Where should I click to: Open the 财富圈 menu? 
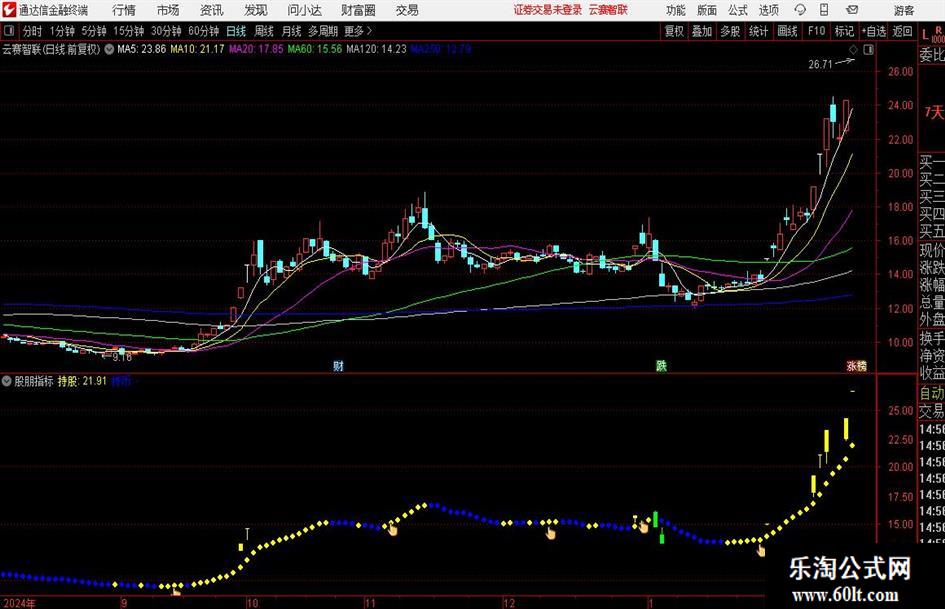point(358,10)
